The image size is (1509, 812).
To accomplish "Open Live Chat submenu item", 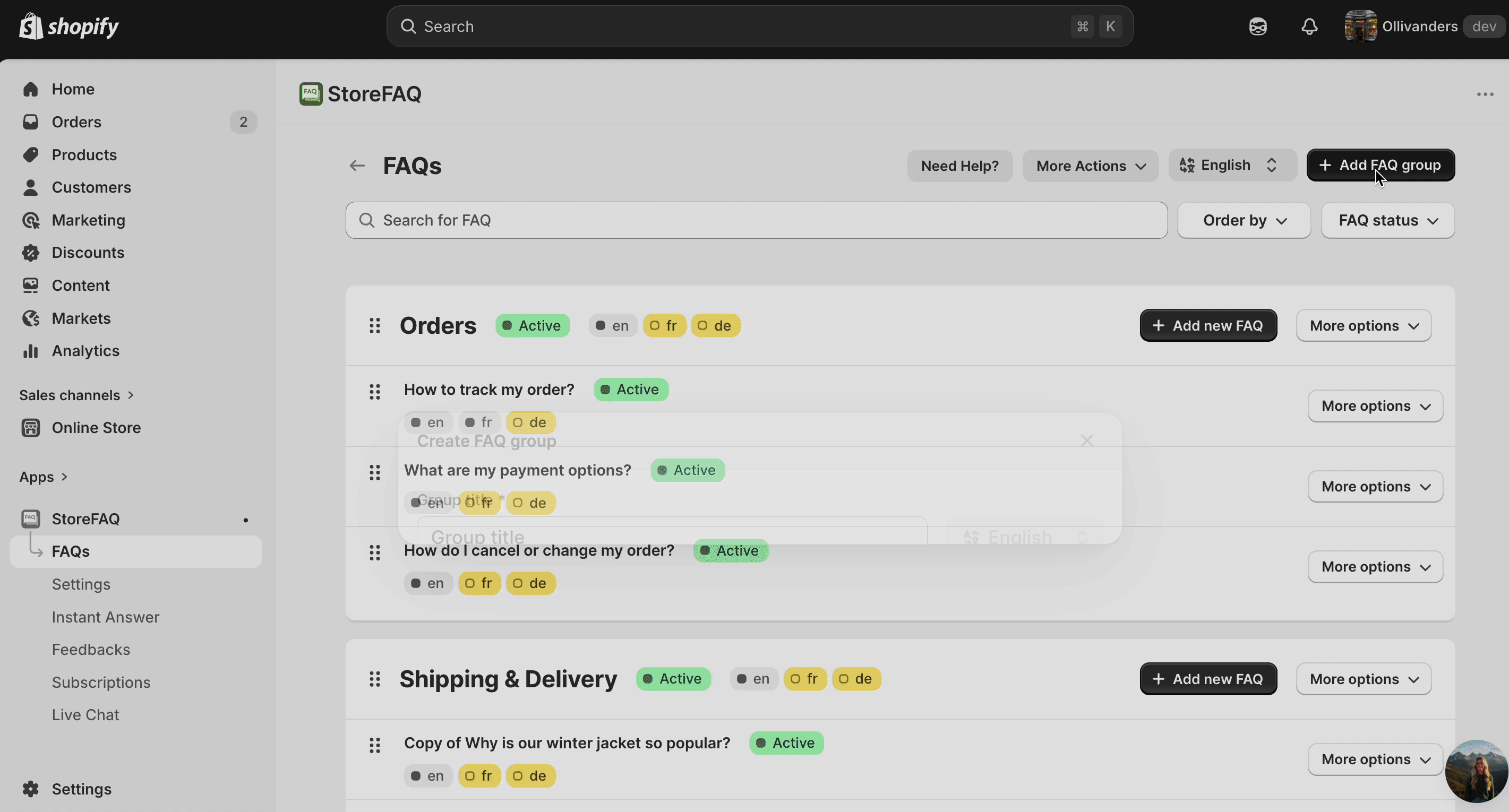I will pos(85,715).
